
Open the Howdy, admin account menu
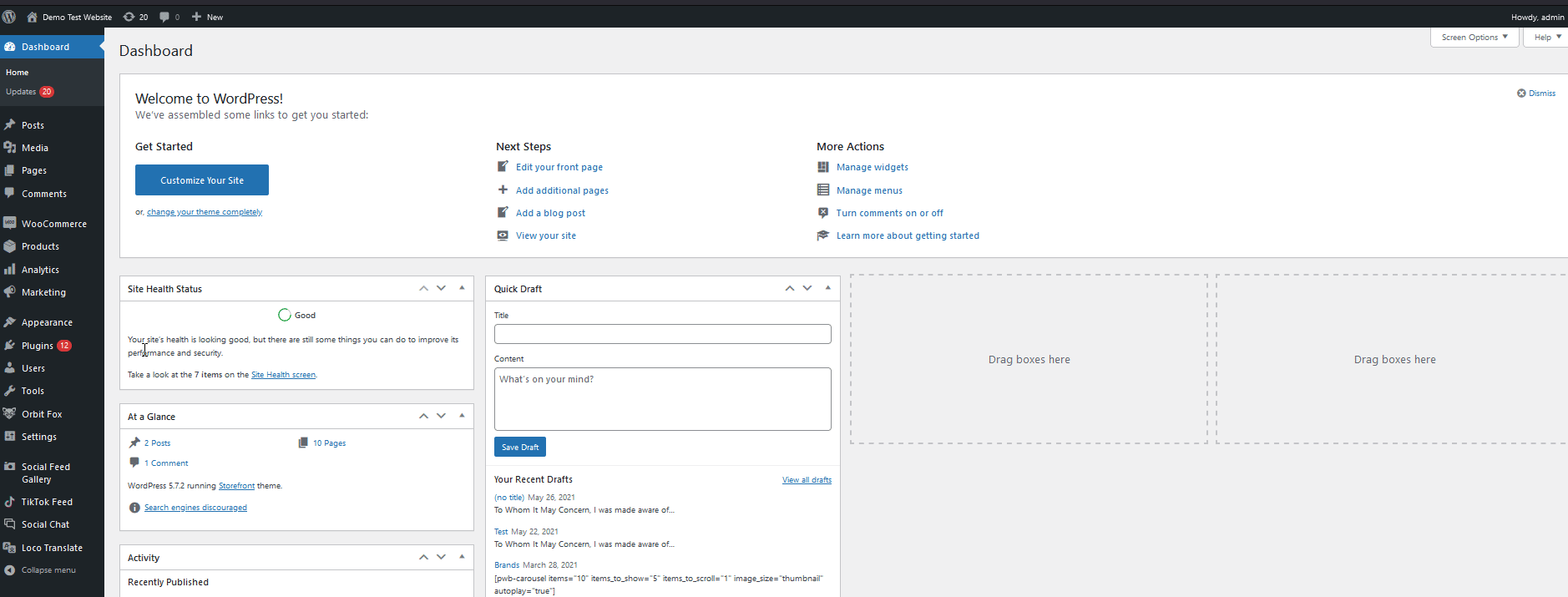click(1537, 17)
